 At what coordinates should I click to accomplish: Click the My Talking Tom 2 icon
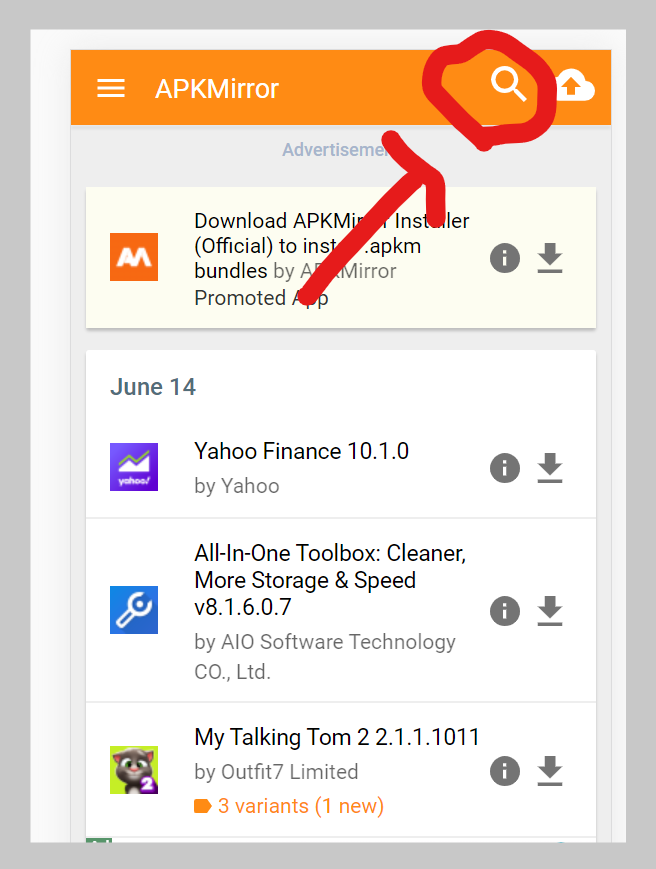(x=134, y=770)
